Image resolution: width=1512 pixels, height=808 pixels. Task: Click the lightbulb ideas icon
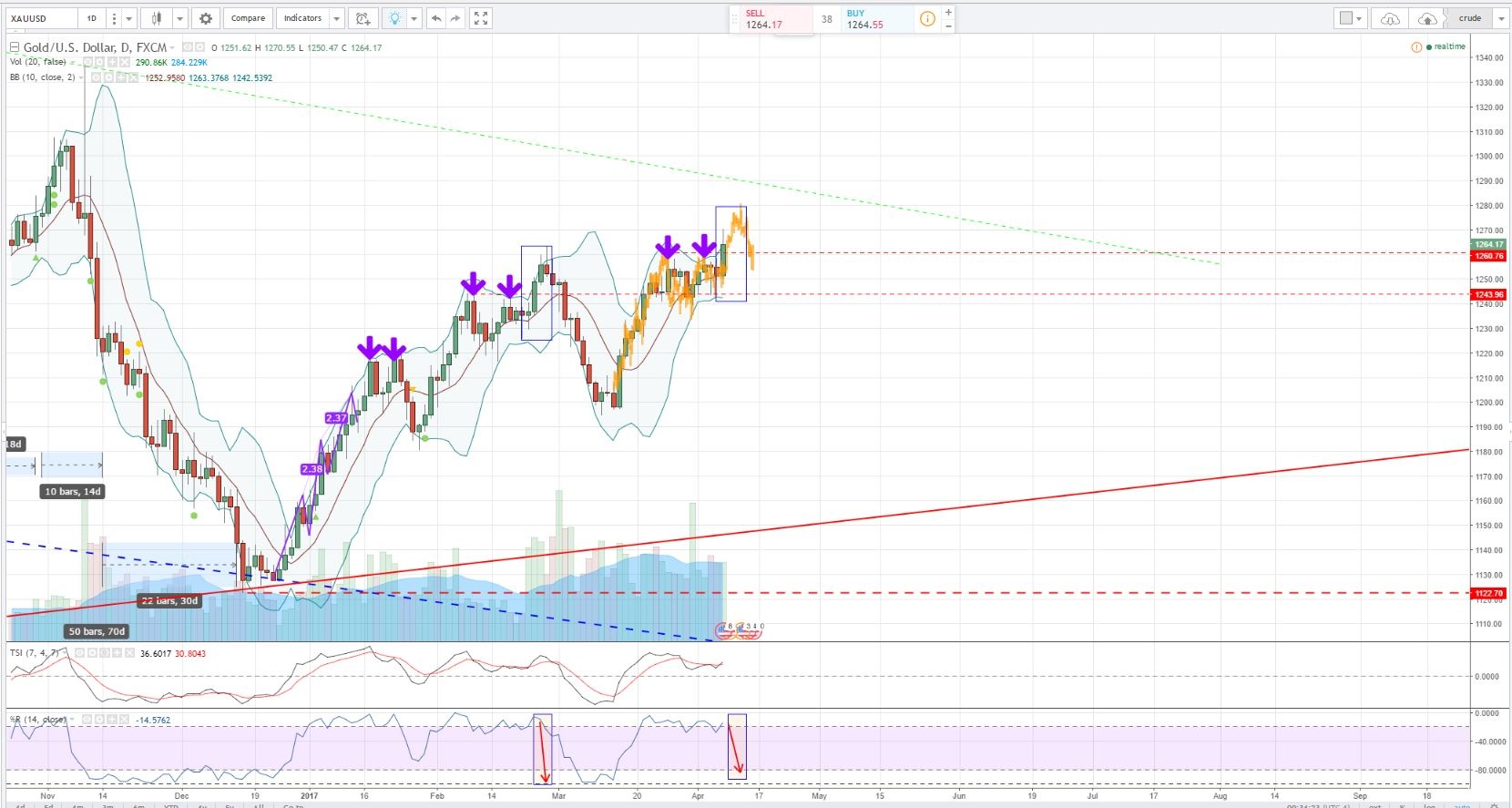[x=393, y=18]
